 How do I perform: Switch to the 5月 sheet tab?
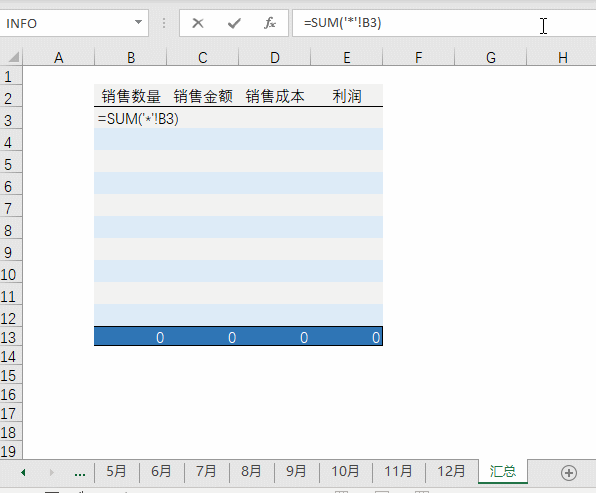click(116, 471)
